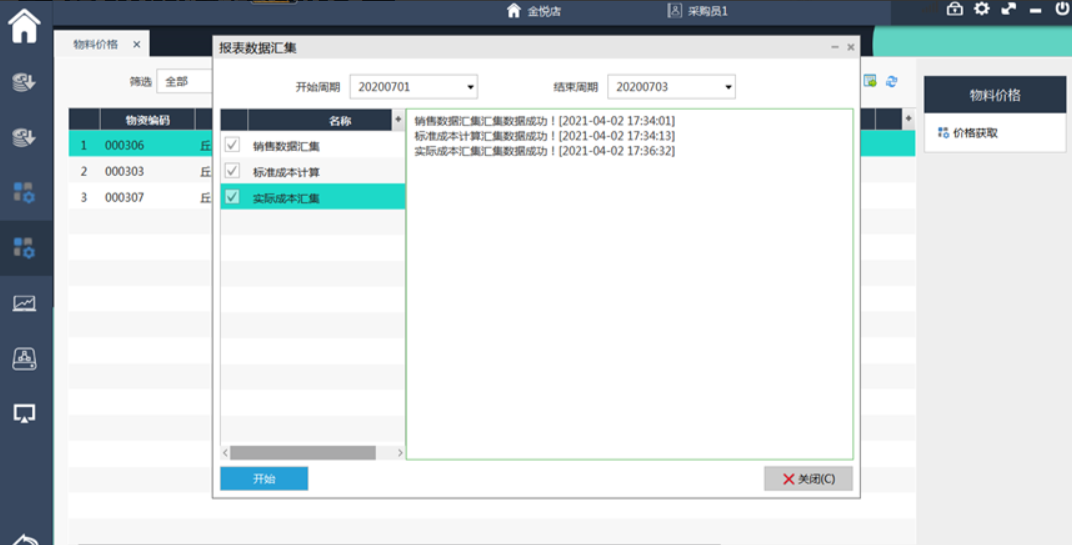Click the blue refresh arrows icon

coord(891,81)
